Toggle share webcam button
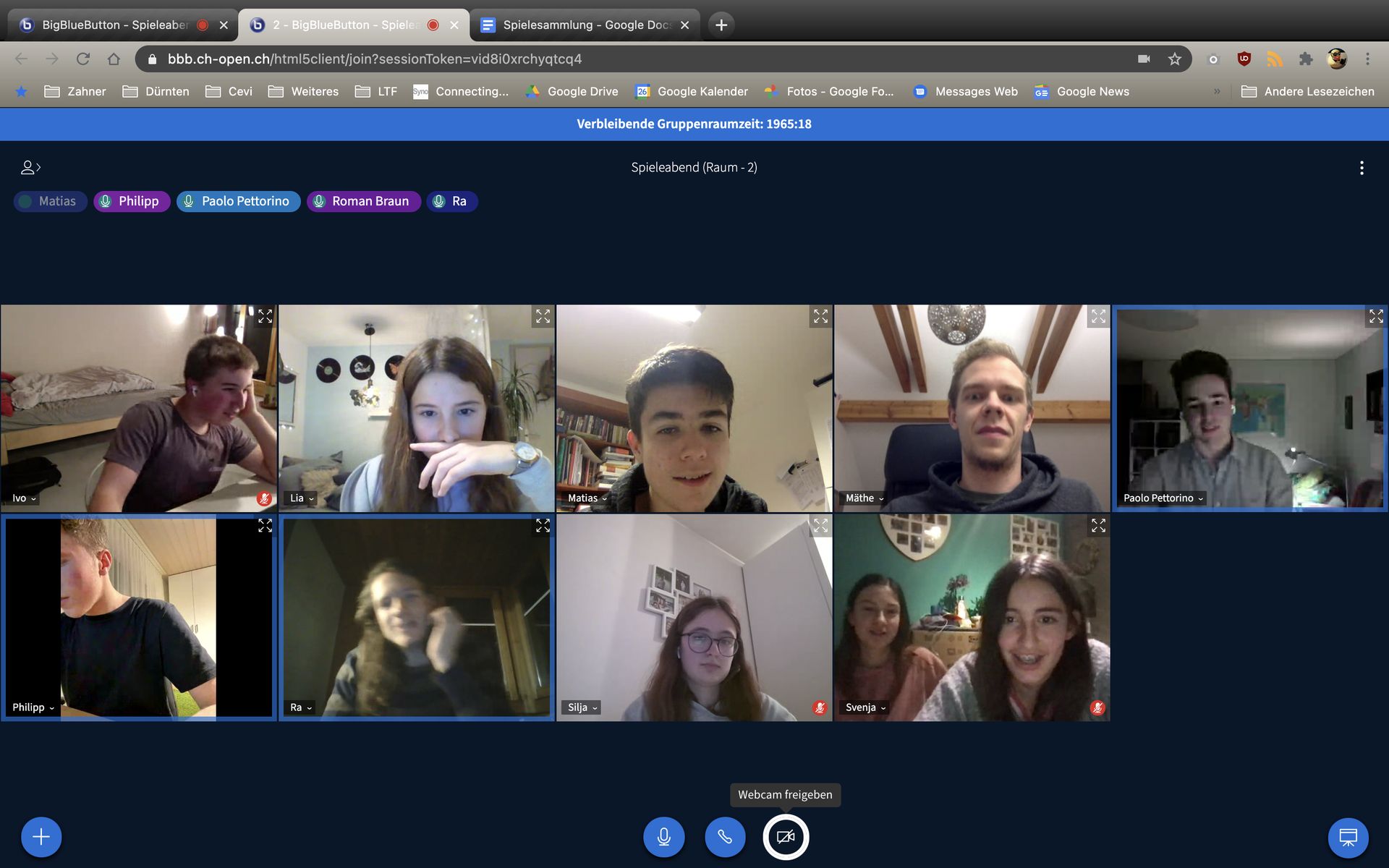This screenshot has width=1389, height=868. [x=786, y=837]
